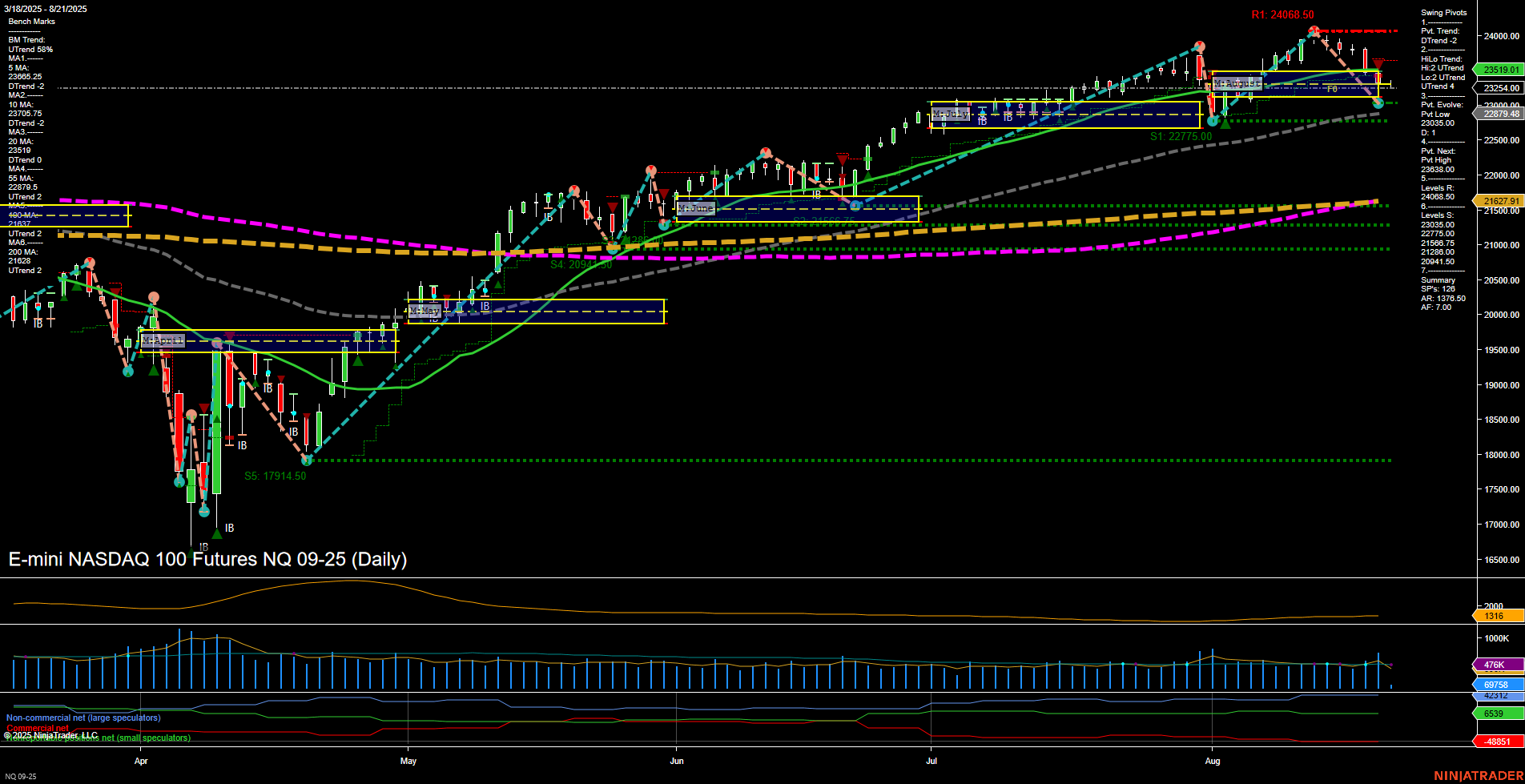Screen dimensions: 1525x784
Task: Toggle the Non-commercial net (large speculators) legend
Action: (82, 718)
